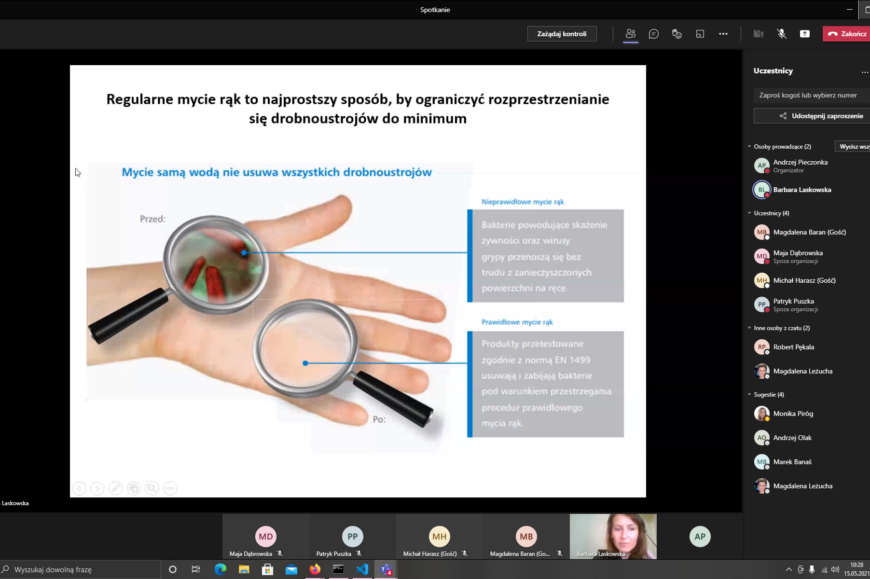Click the Zażądaj kontroli button

(x=562, y=34)
